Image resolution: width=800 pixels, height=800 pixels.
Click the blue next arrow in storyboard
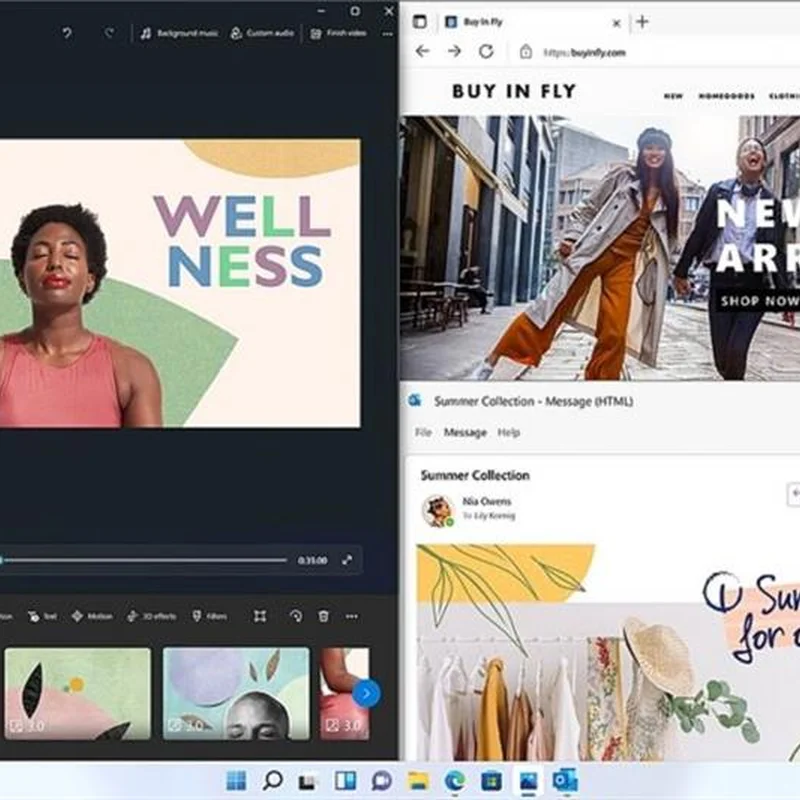pos(366,693)
